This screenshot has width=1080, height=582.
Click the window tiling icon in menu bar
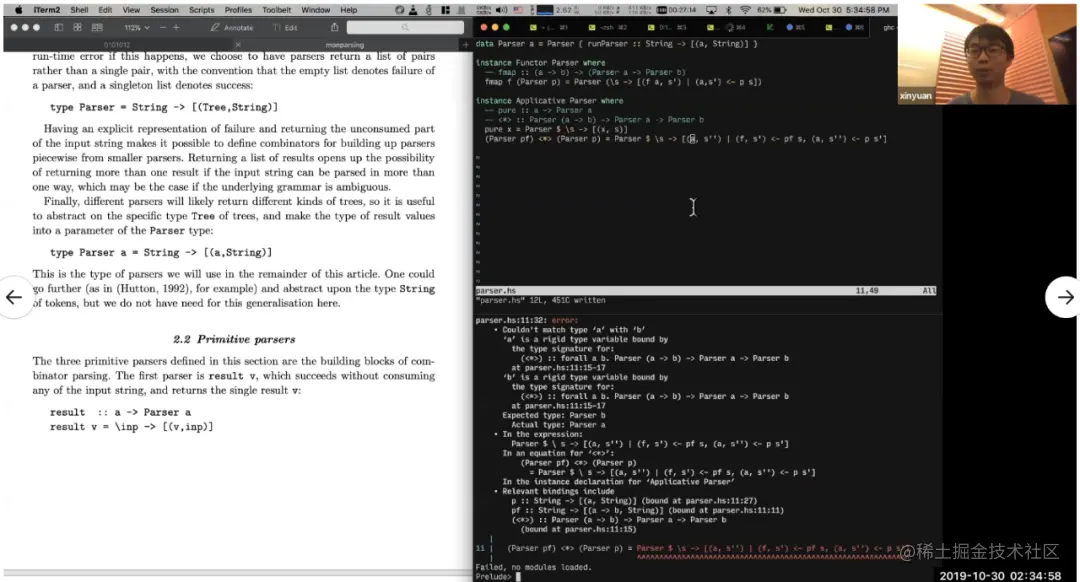coord(445,10)
